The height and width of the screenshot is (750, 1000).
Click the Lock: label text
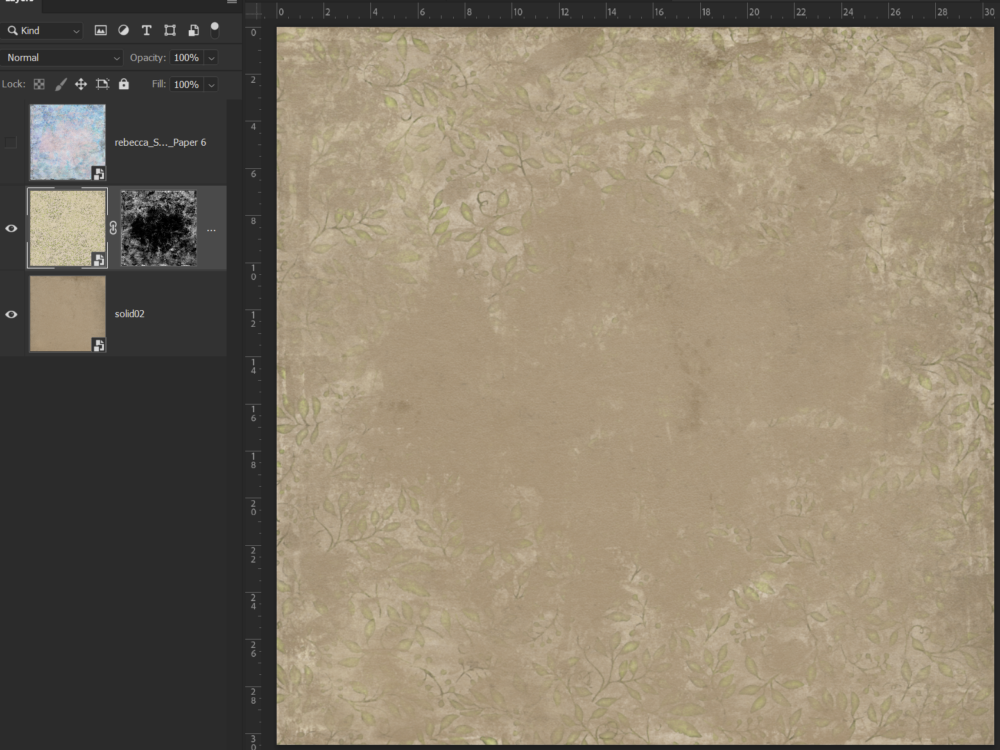13,84
